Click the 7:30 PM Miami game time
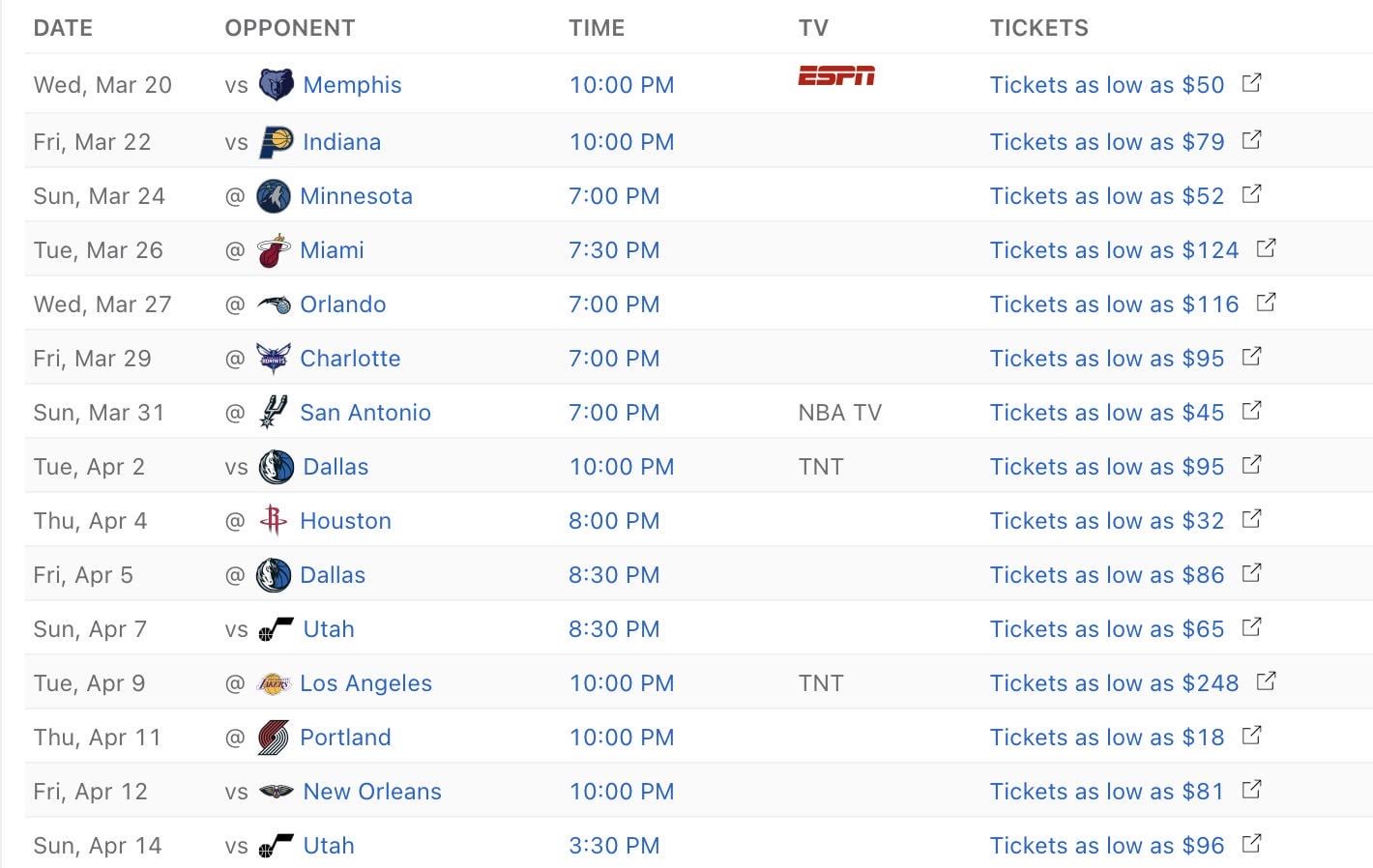The image size is (1373, 868). 614,250
